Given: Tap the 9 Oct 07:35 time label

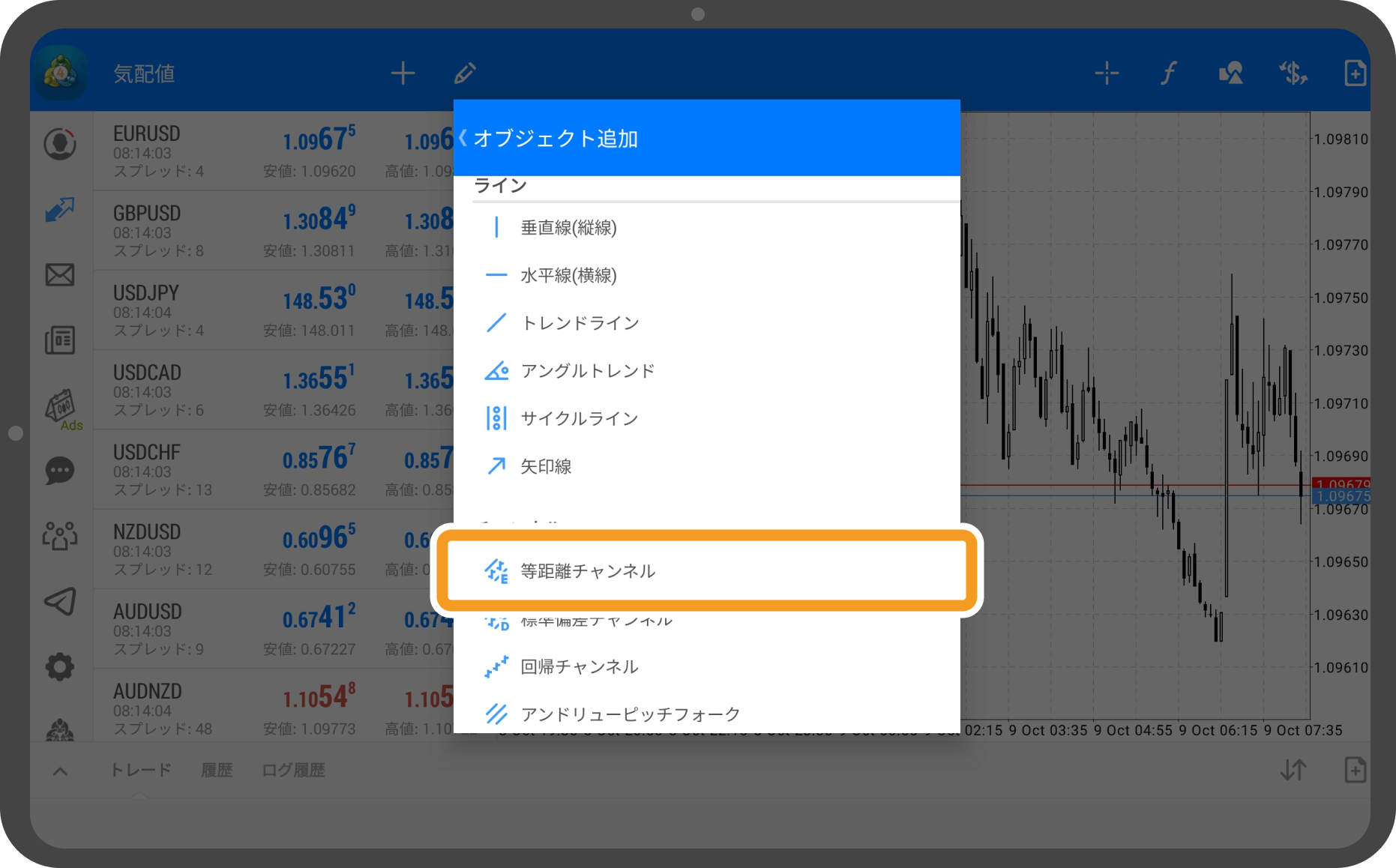Looking at the screenshot, I should point(1303,730).
